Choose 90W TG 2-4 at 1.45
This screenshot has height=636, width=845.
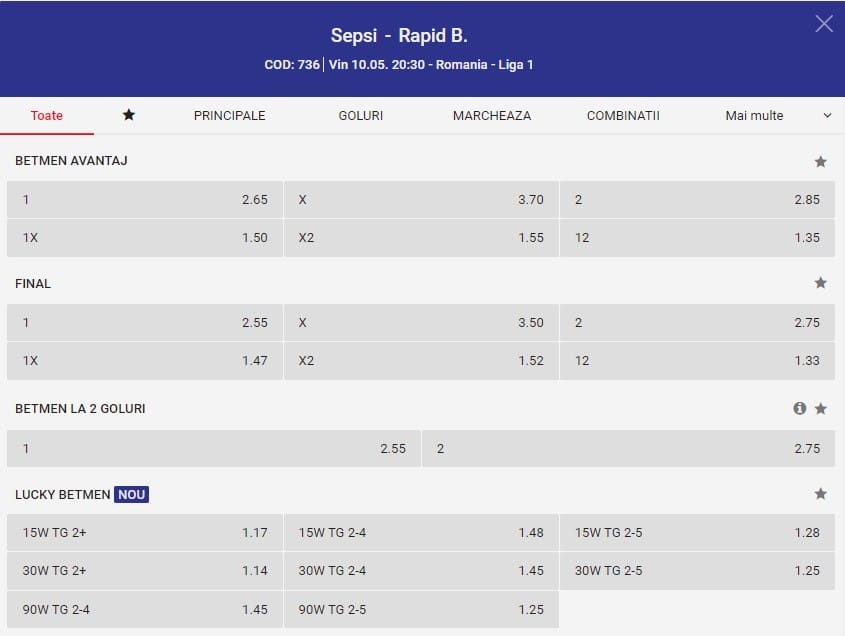pos(144,610)
